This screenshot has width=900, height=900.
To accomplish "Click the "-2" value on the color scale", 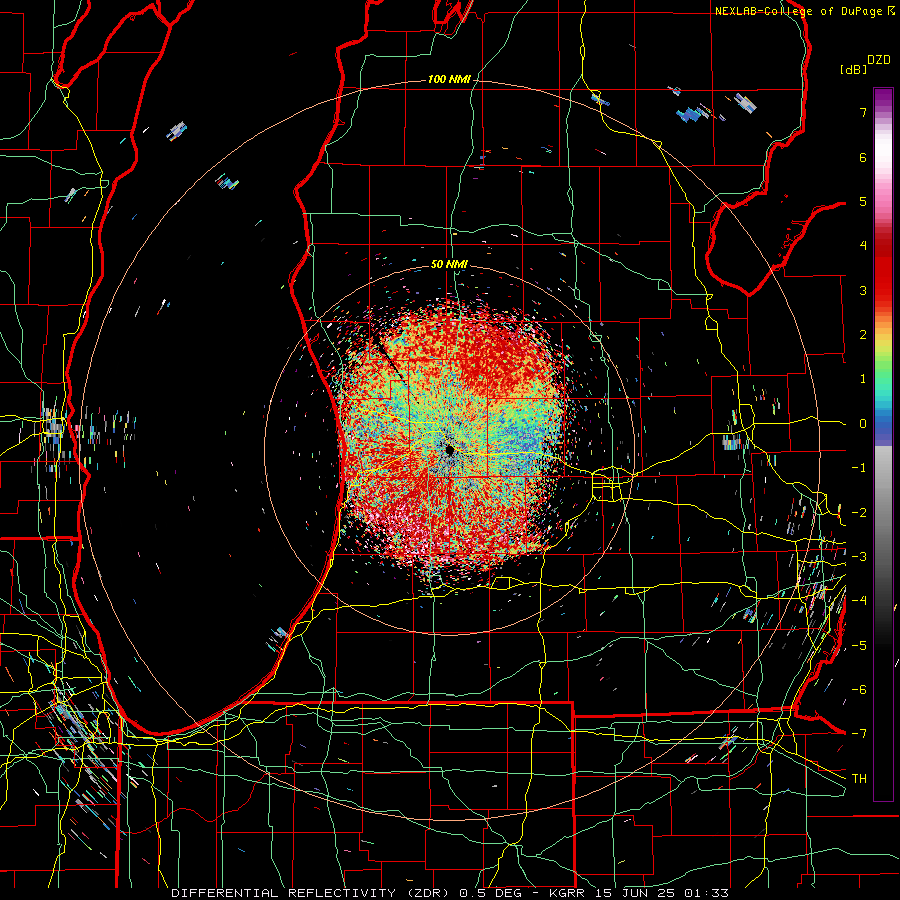I will click(x=859, y=512).
